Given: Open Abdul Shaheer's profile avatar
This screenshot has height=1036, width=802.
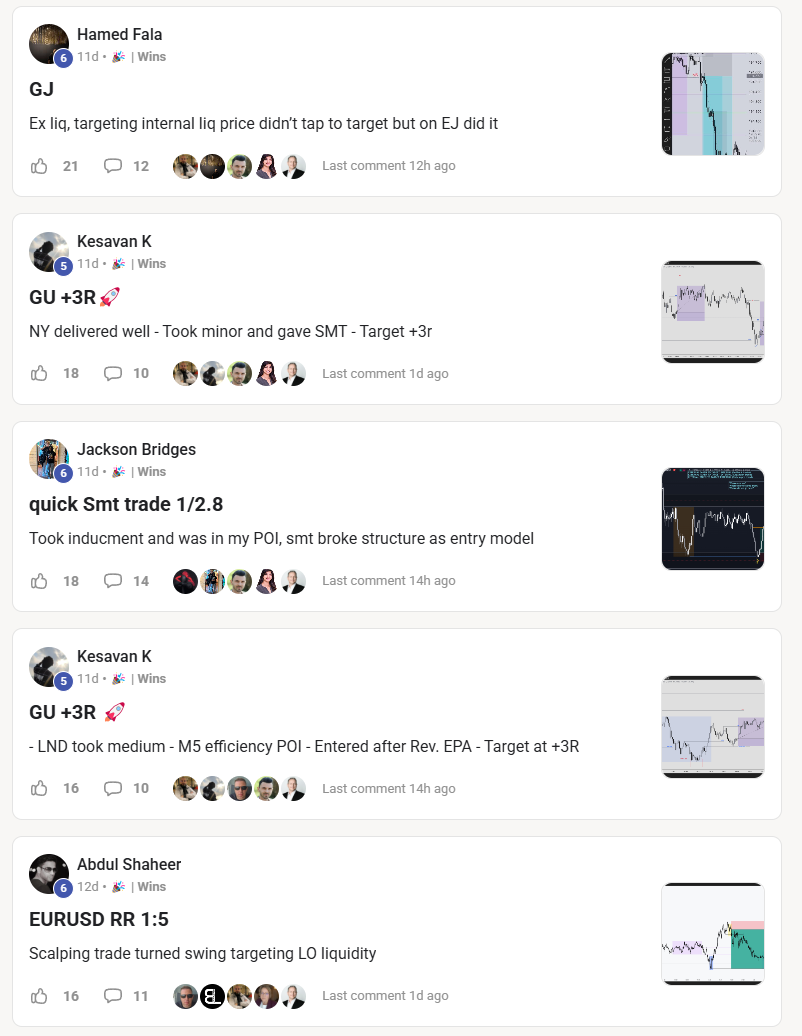Looking at the screenshot, I should click(49, 874).
